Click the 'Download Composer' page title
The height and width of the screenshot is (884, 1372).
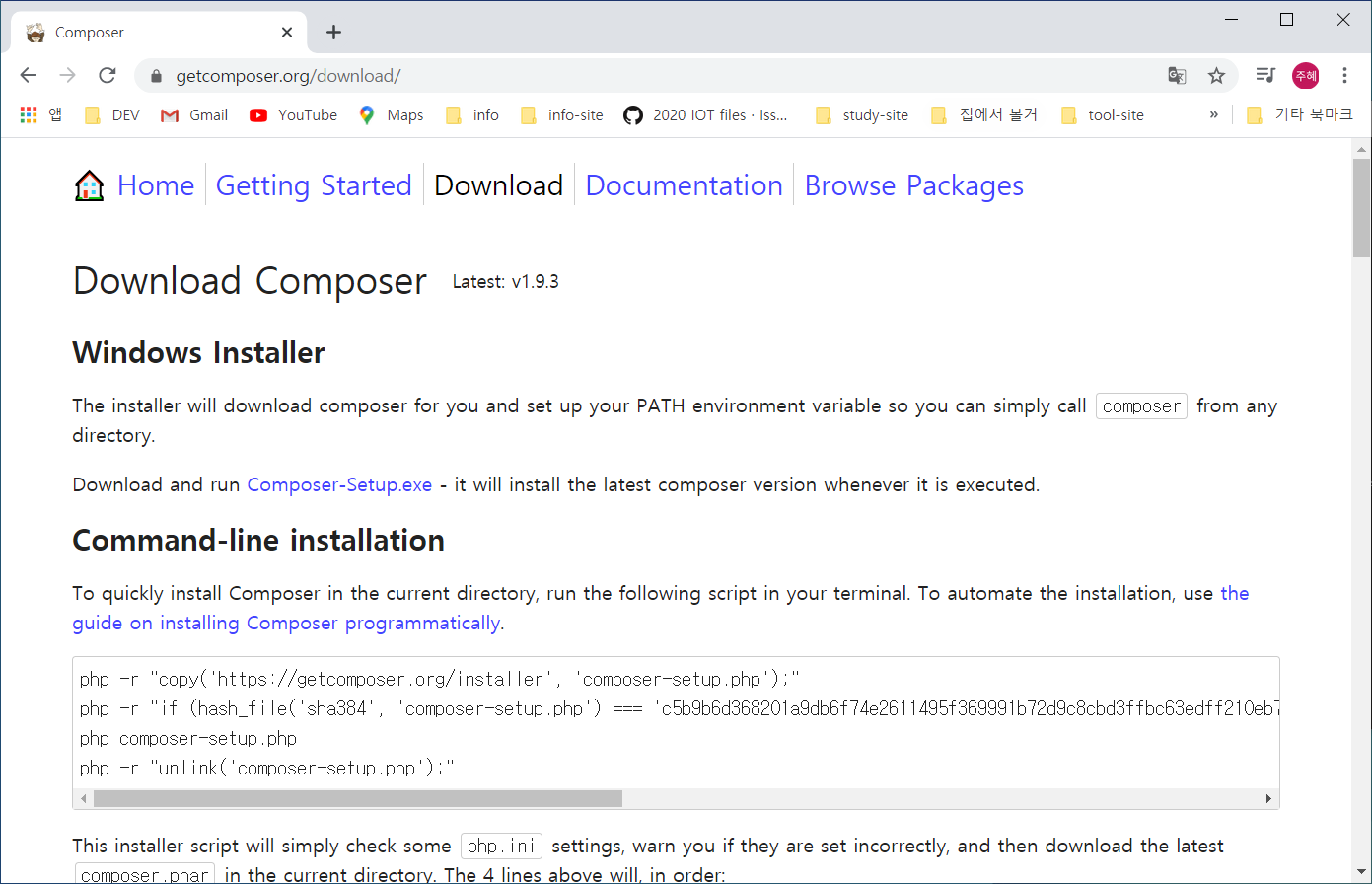pos(250,281)
